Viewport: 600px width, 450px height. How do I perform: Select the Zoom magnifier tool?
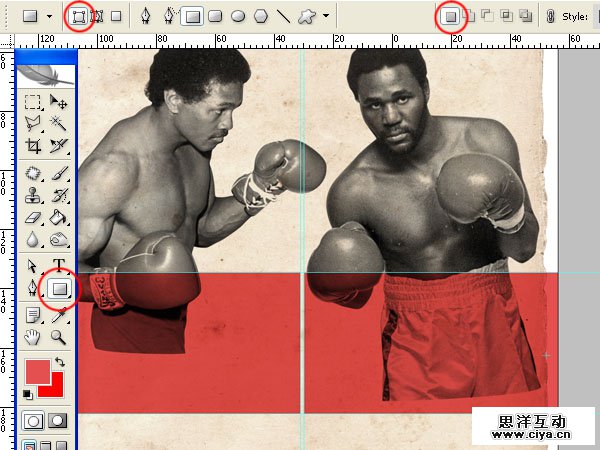59,336
